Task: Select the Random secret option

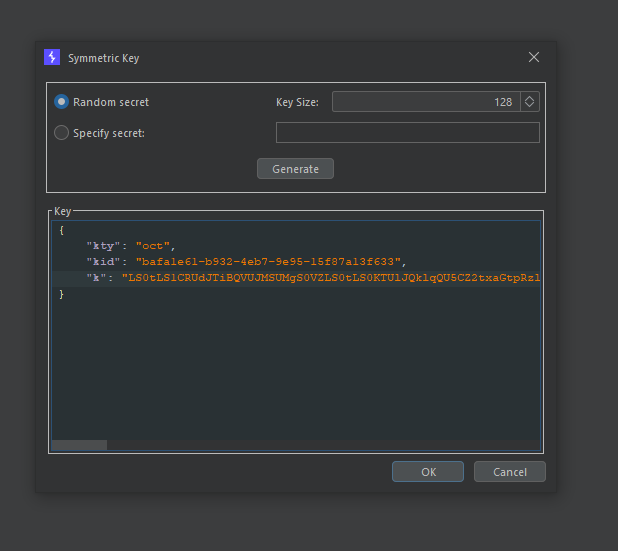Action: (62, 102)
